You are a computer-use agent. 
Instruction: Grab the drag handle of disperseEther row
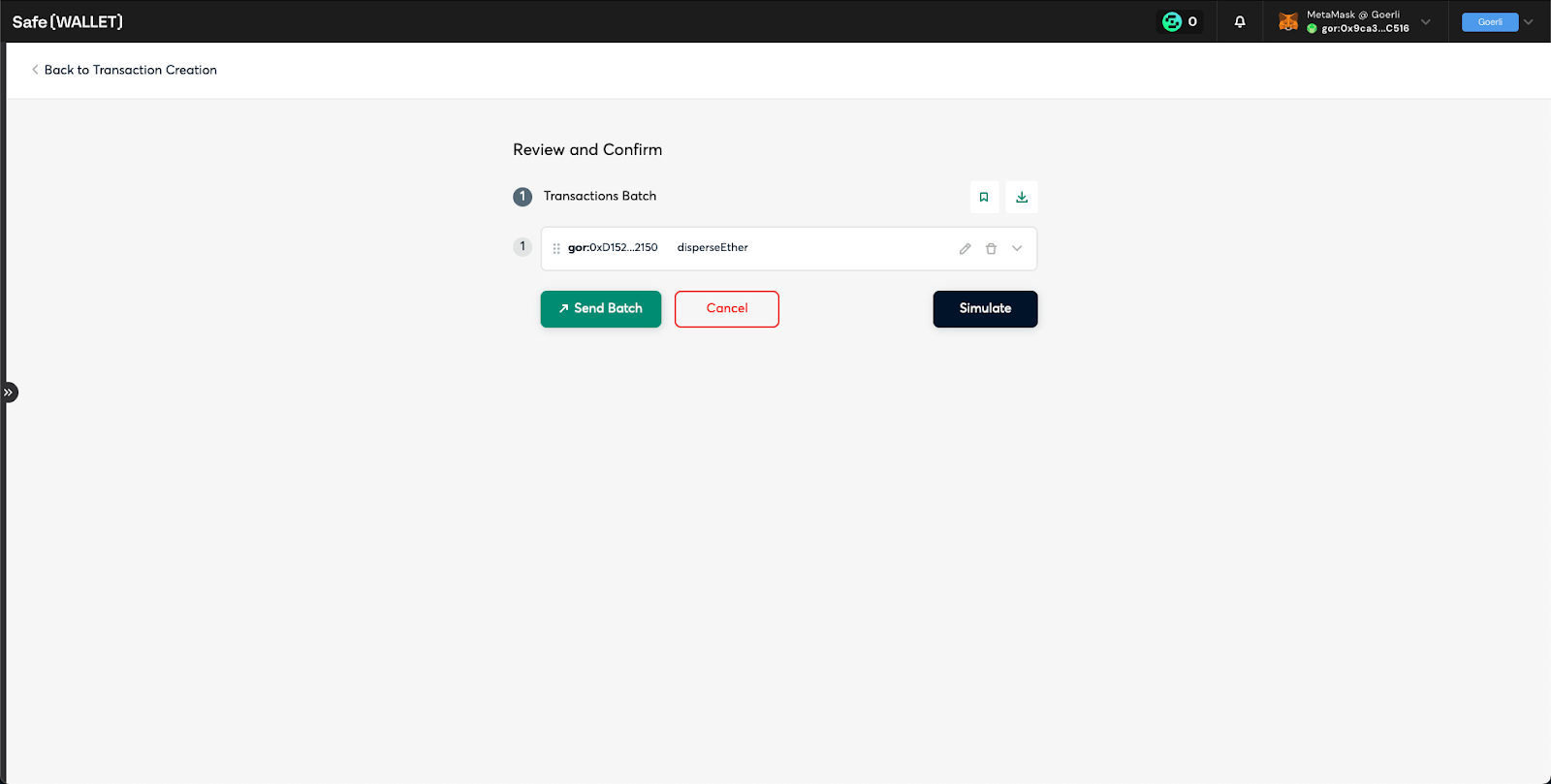point(556,248)
